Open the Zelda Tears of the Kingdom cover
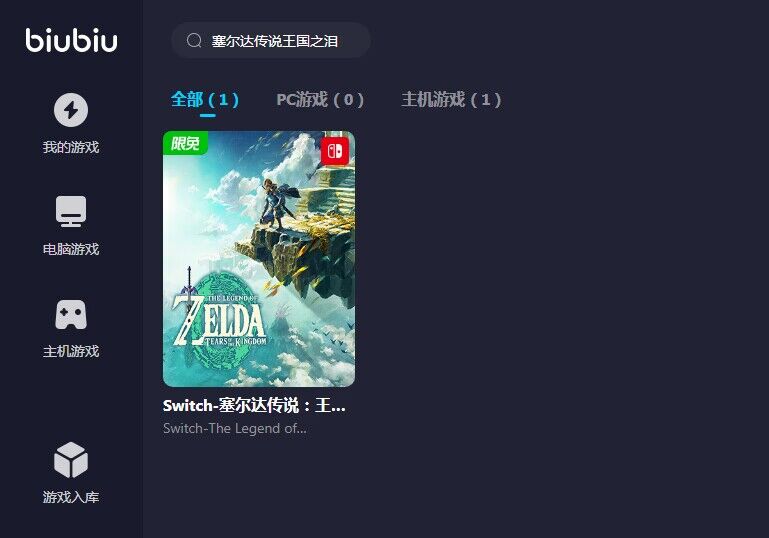Screen dimensions: 769x538 click(259, 259)
